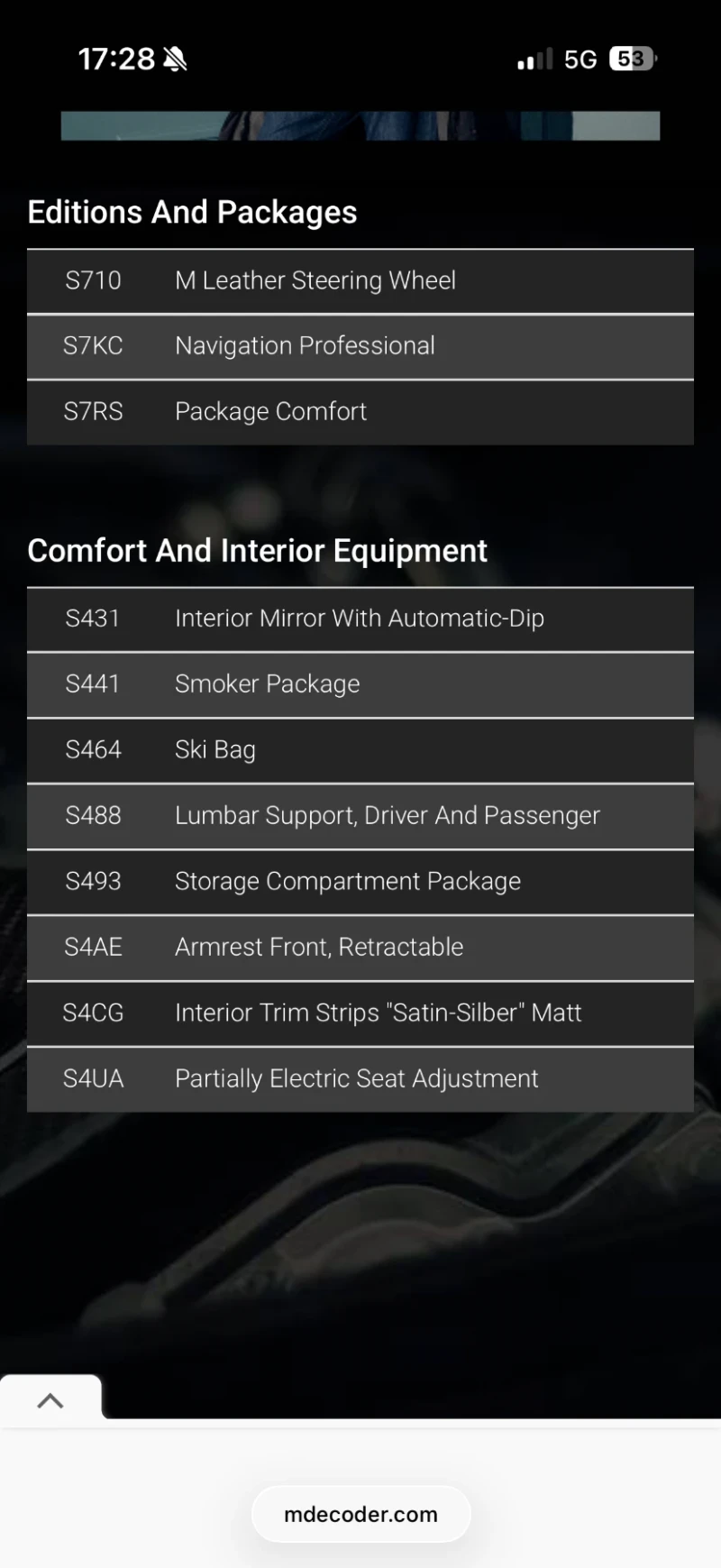This screenshot has height=1568, width=721.
Task: Tap the S464 Ski Bag entry
Action: pos(360,750)
